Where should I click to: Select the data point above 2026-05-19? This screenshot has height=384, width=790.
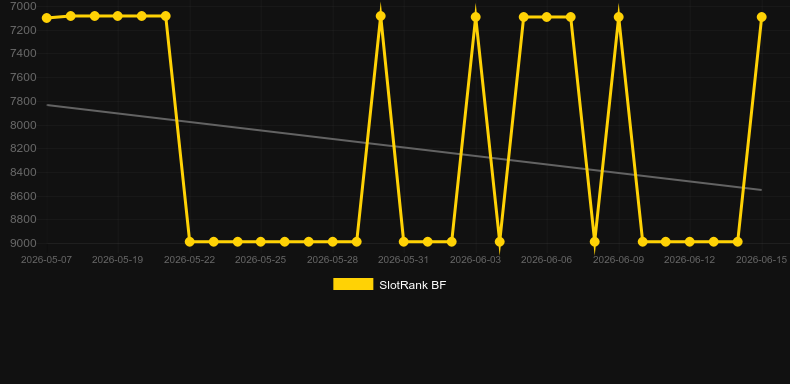(x=118, y=16)
